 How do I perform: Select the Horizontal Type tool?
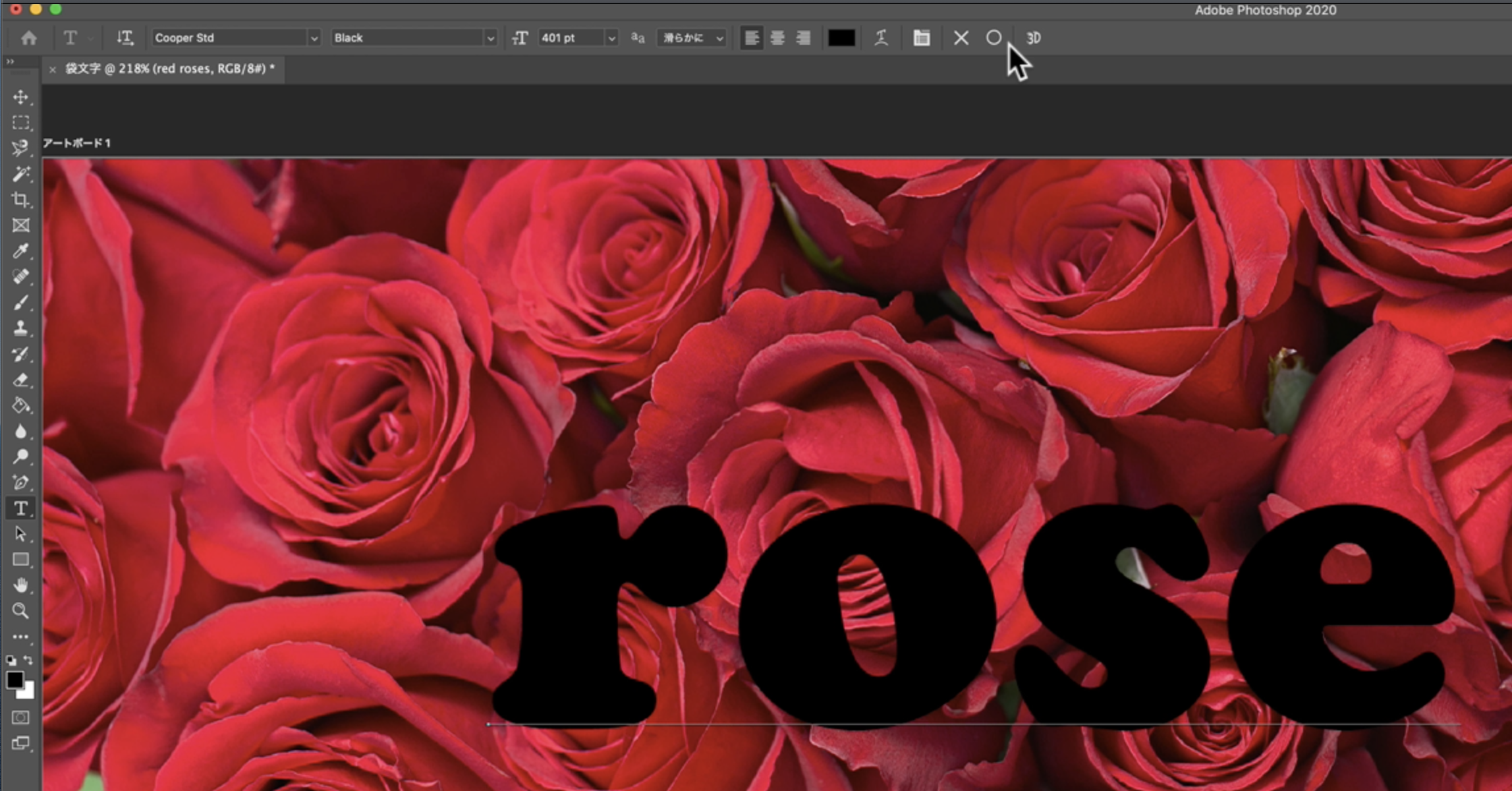[20, 508]
